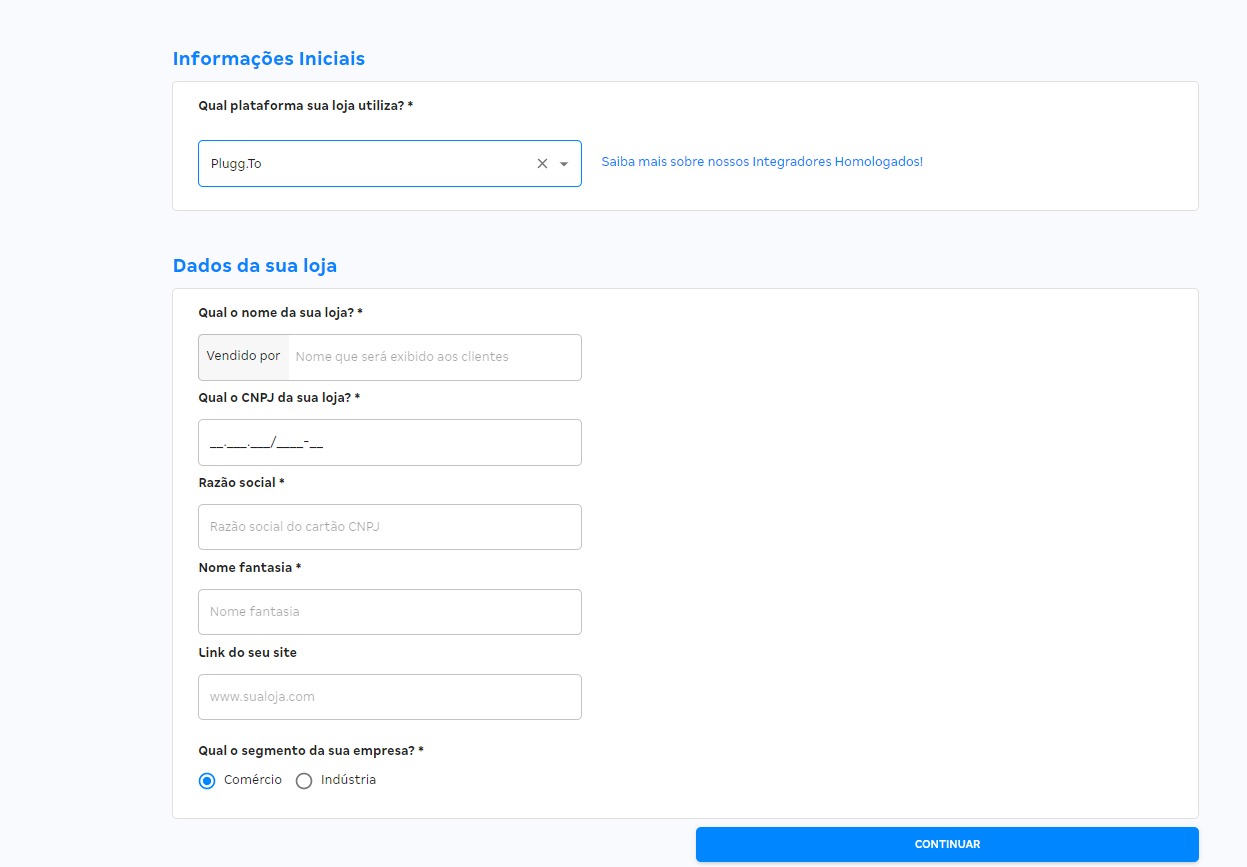
Task: Open the Integradores Homologados link
Action: tap(761, 162)
